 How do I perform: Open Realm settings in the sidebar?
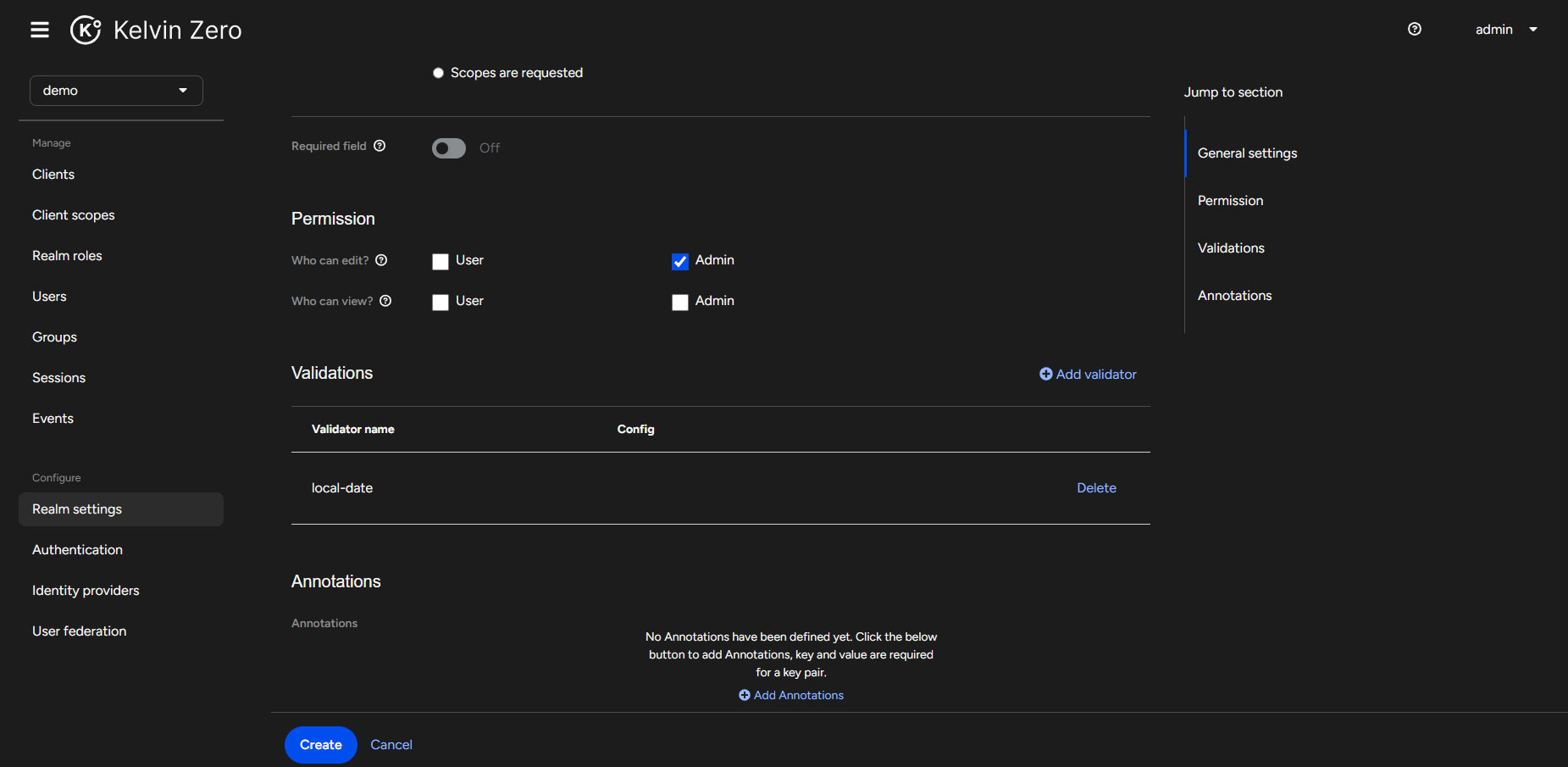click(x=76, y=509)
